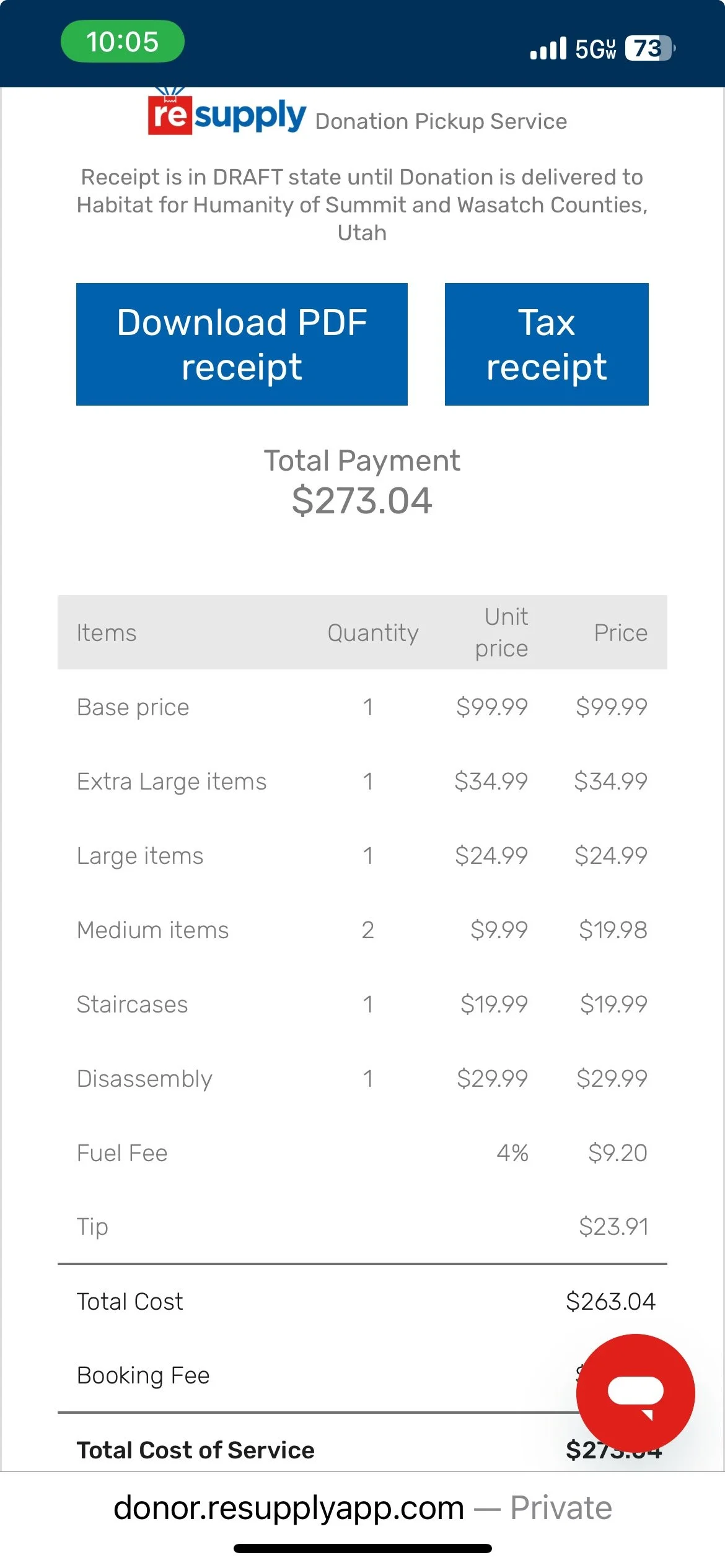
Task: Tap the Price column header
Action: (x=620, y=633)
